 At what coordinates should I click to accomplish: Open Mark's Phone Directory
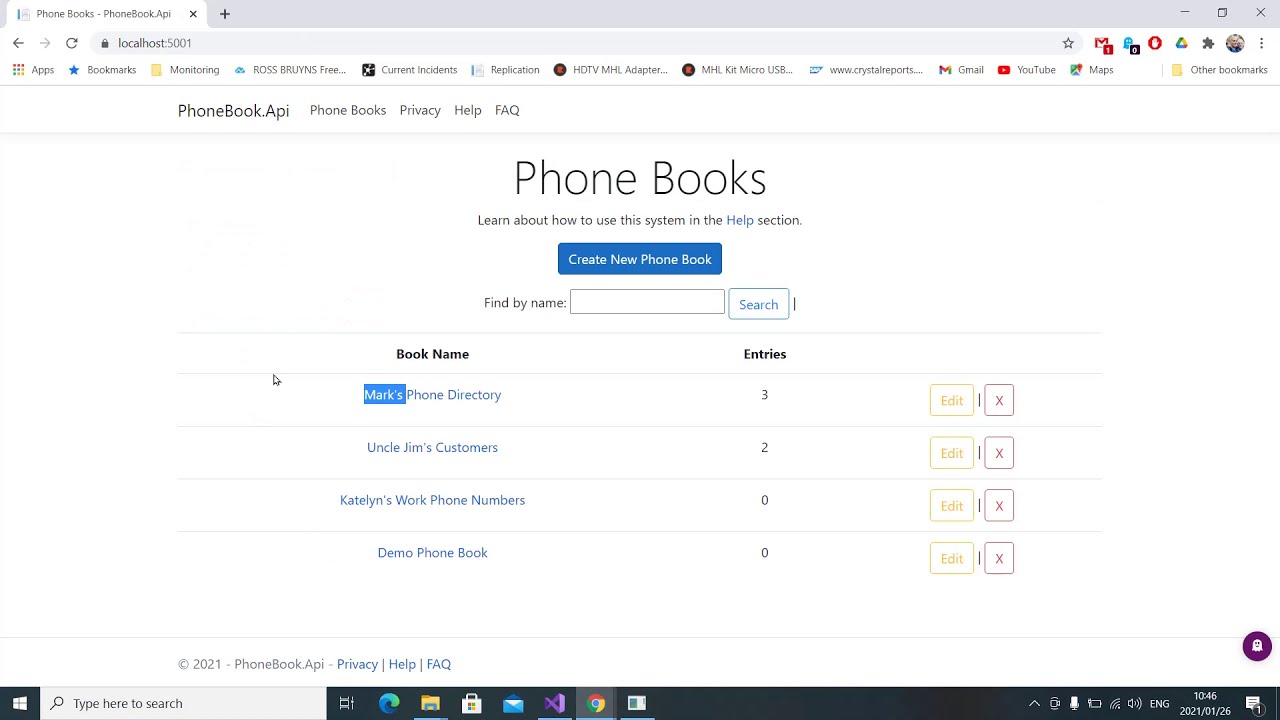[432, 395]
